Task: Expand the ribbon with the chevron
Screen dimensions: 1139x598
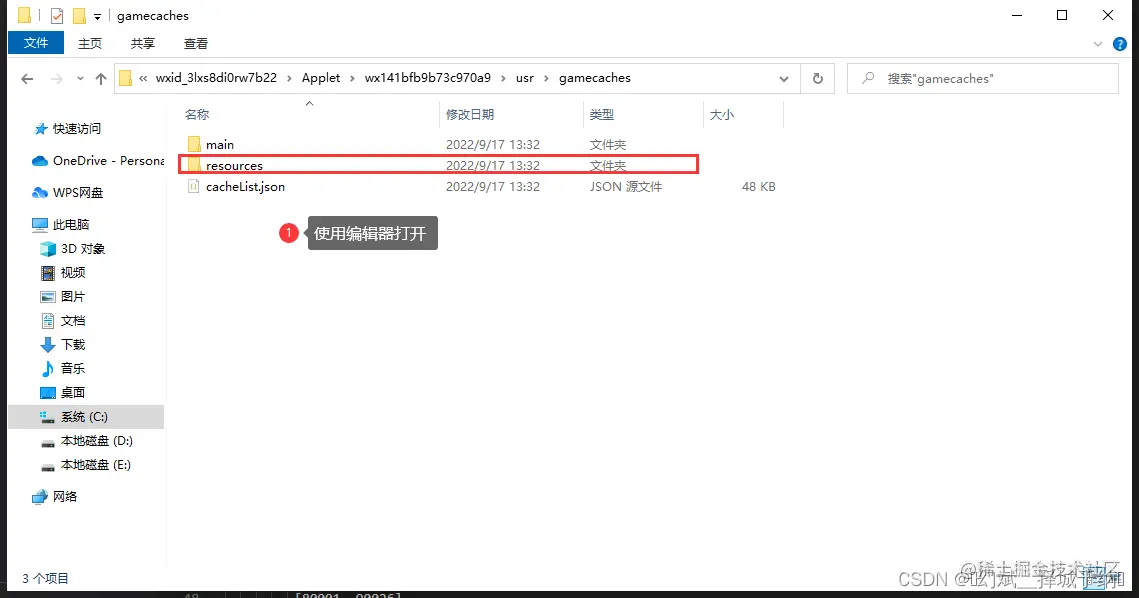Action: [x=1098, y=44]
